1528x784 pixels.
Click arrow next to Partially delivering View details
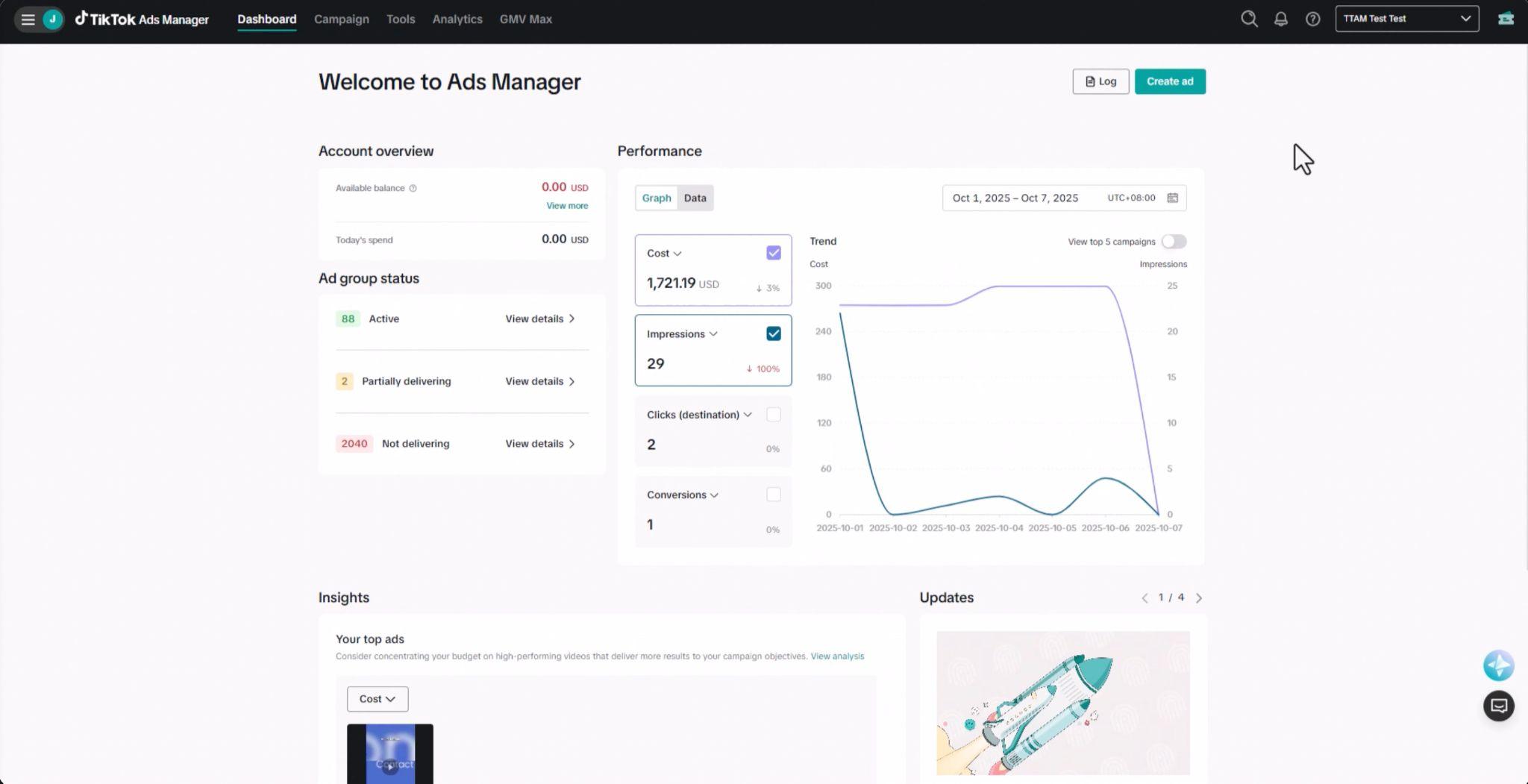click(x=572, y=381)
